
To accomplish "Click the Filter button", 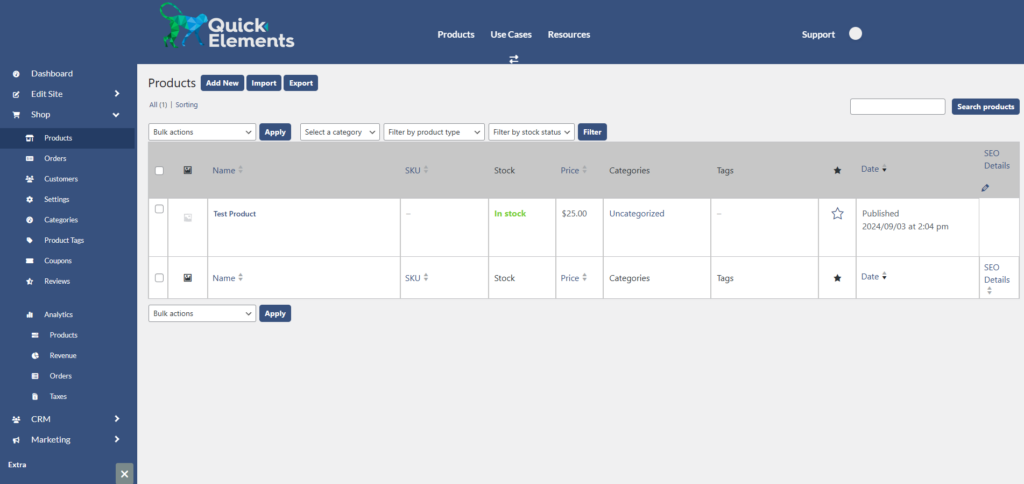I will pos(592,132).
